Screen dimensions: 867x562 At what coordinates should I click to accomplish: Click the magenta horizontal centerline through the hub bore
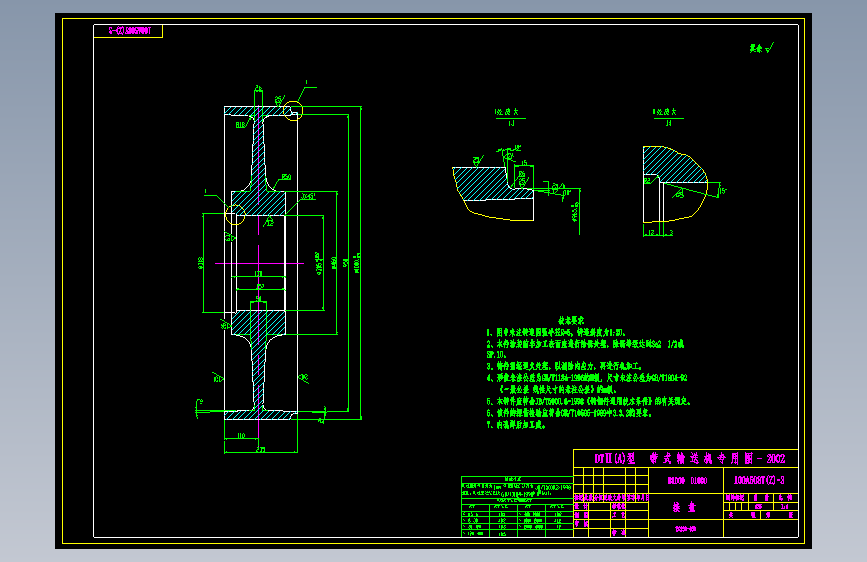coord(259,263)
